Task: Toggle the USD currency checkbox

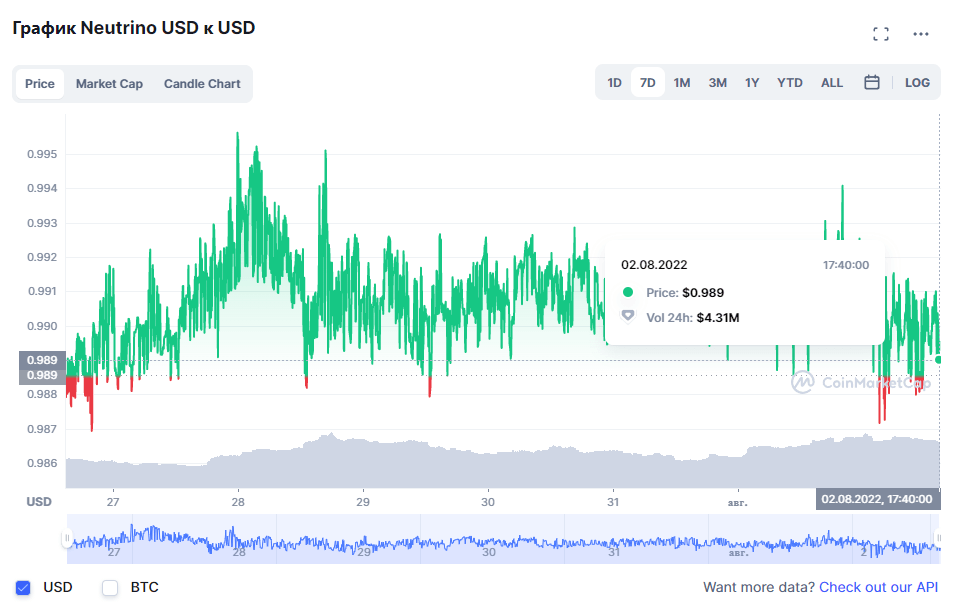Action: pos(24,588)
